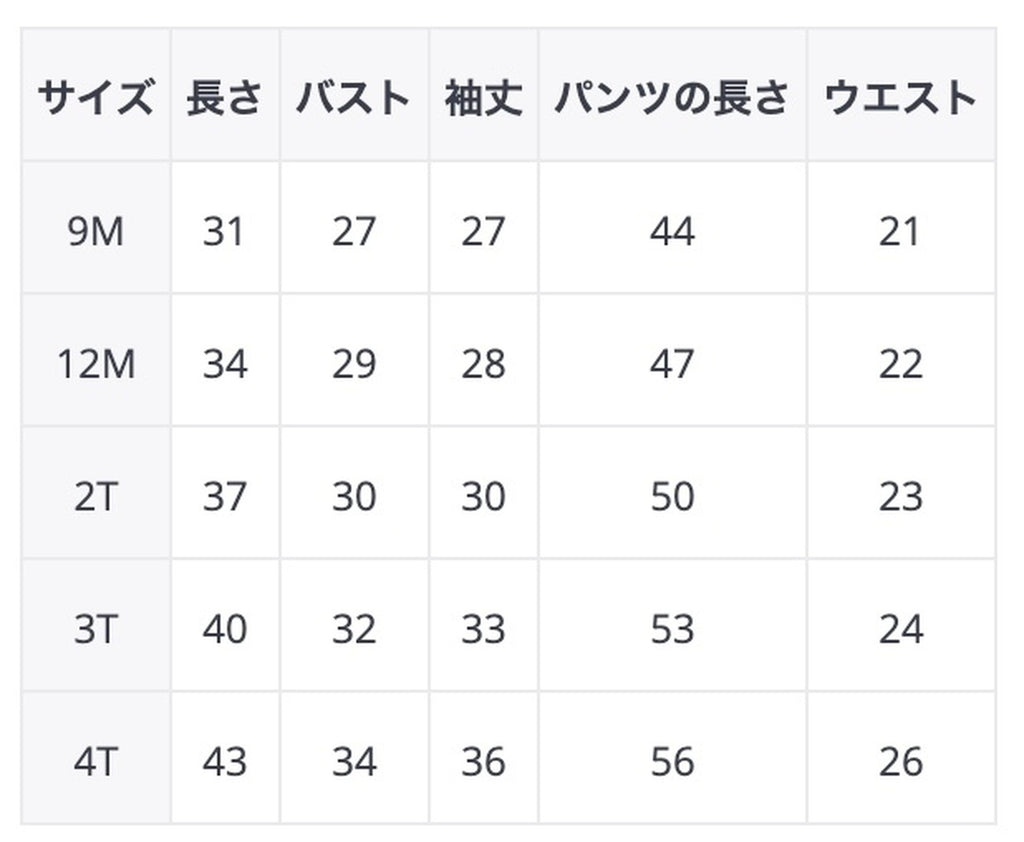Click sleeve length value 33 for 3T
Viewport: 1024px width, 842px height.
coord(483,629)
